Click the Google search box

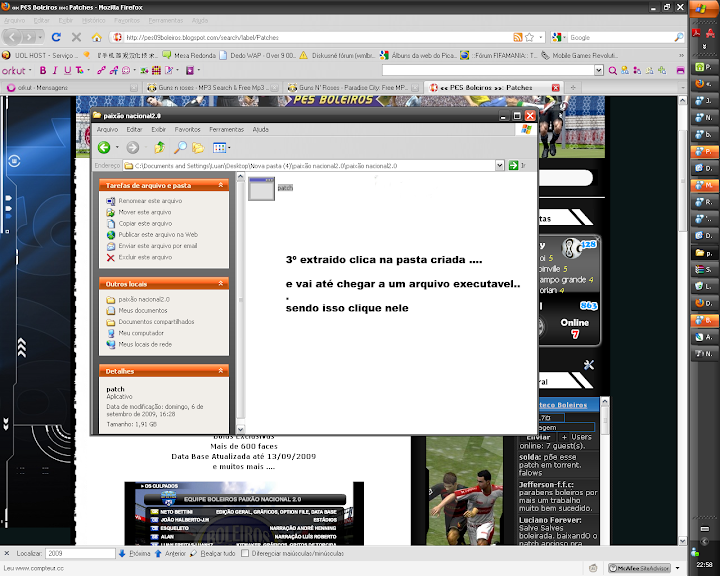[621, 38]
